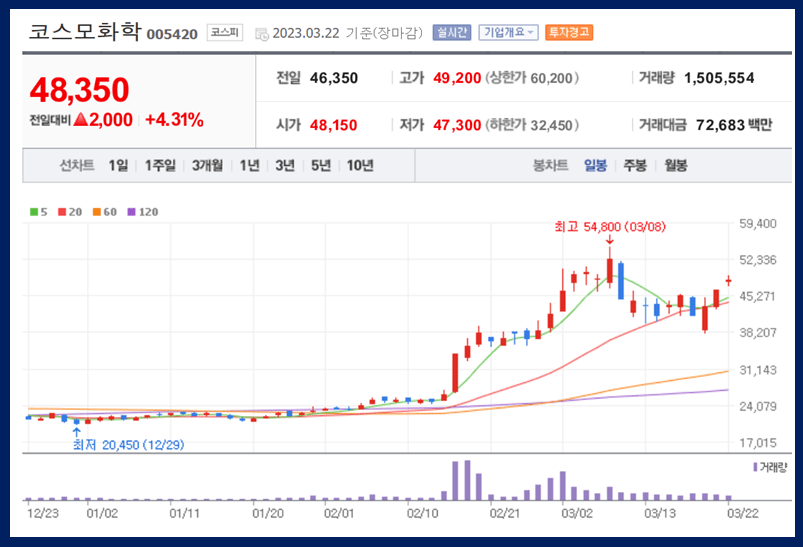Switch to 주봉 weekly candle chart
Screen dimensions: 803x547
635,165
